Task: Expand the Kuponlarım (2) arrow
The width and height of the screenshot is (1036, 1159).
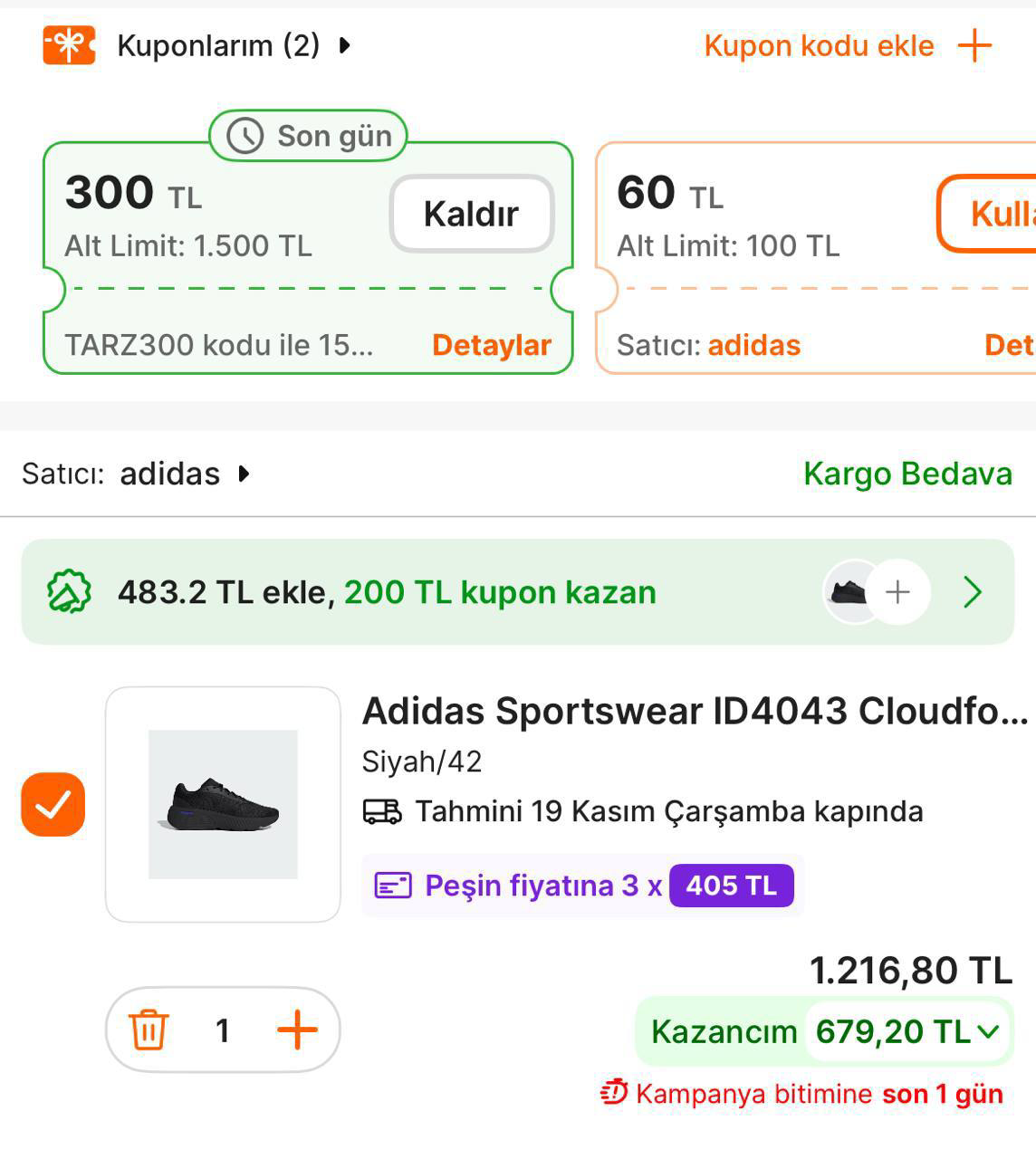Action: click(x=344, y=45)
